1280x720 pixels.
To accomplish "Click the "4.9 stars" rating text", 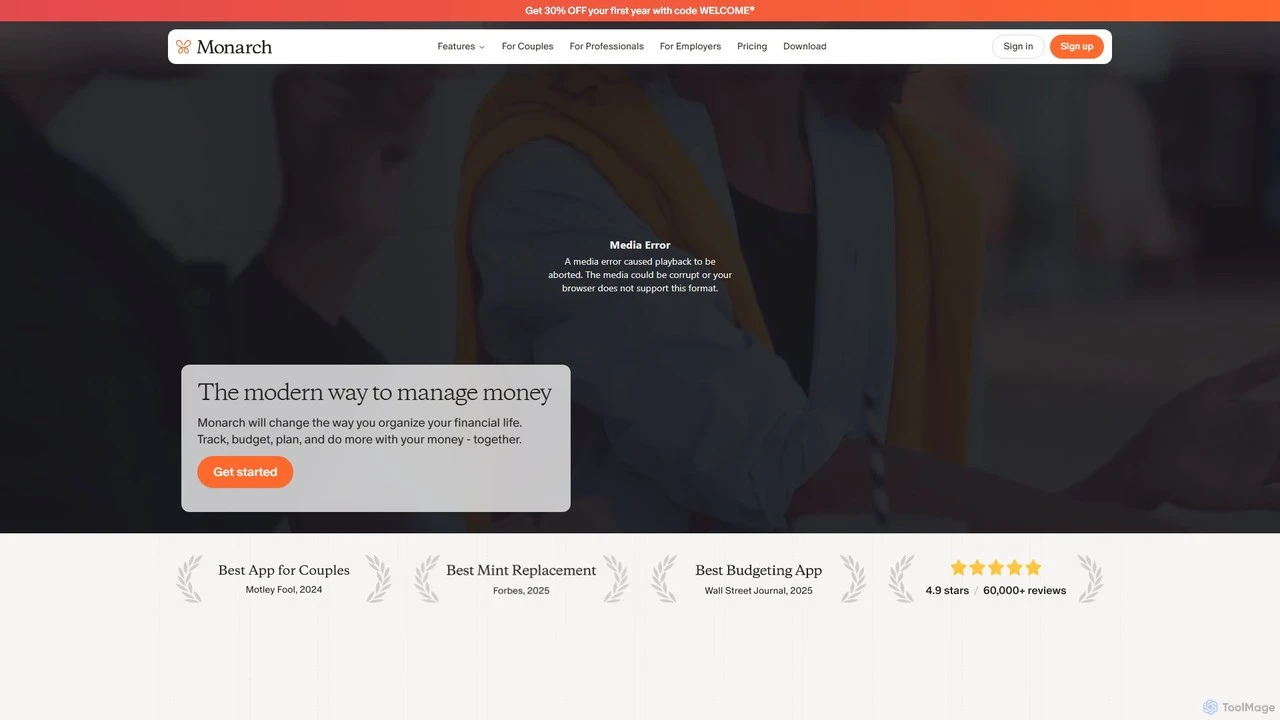I will (x=947, y=591).
